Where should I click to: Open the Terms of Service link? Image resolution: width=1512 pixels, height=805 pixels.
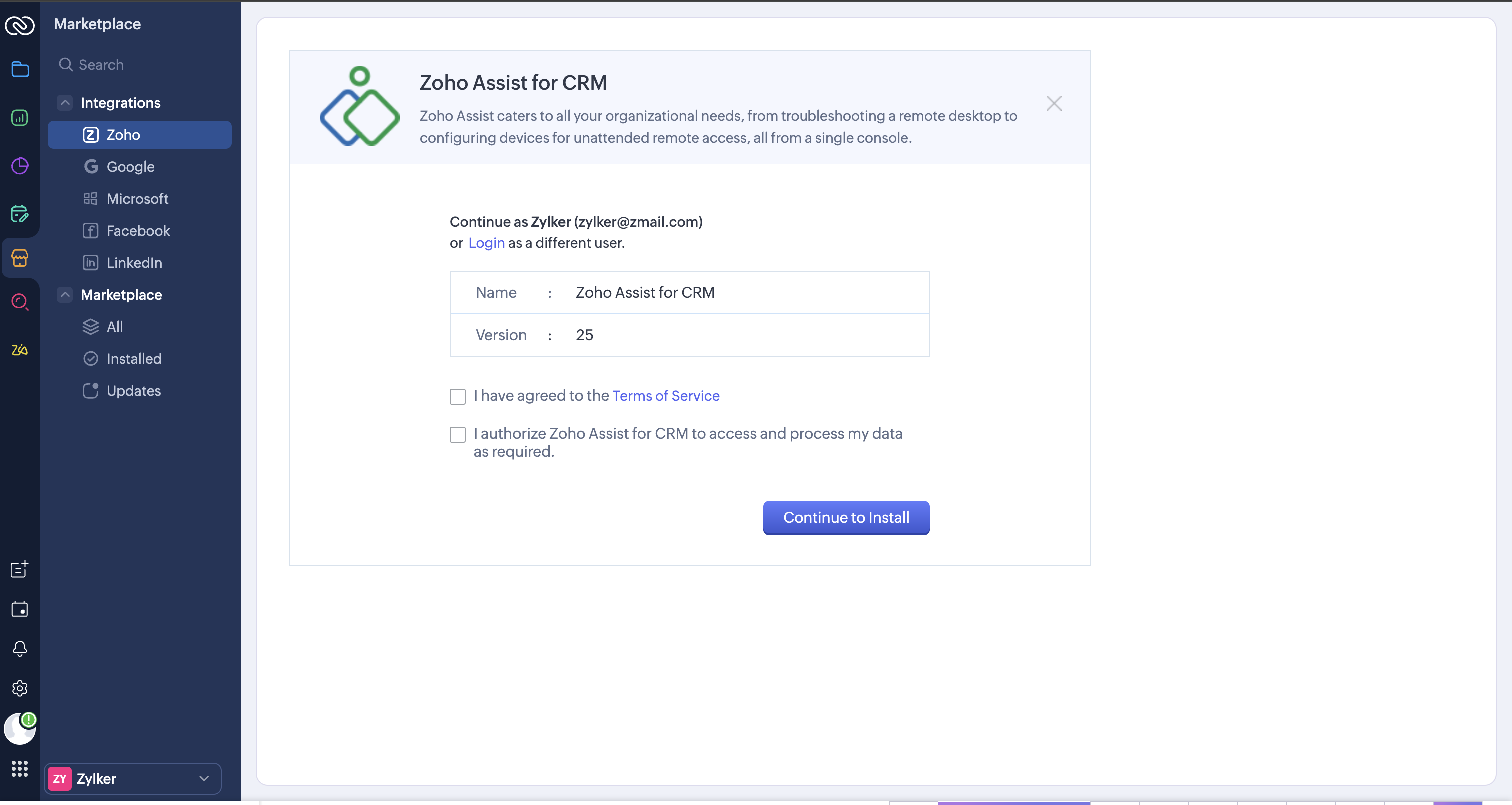[x=665, y=396]
